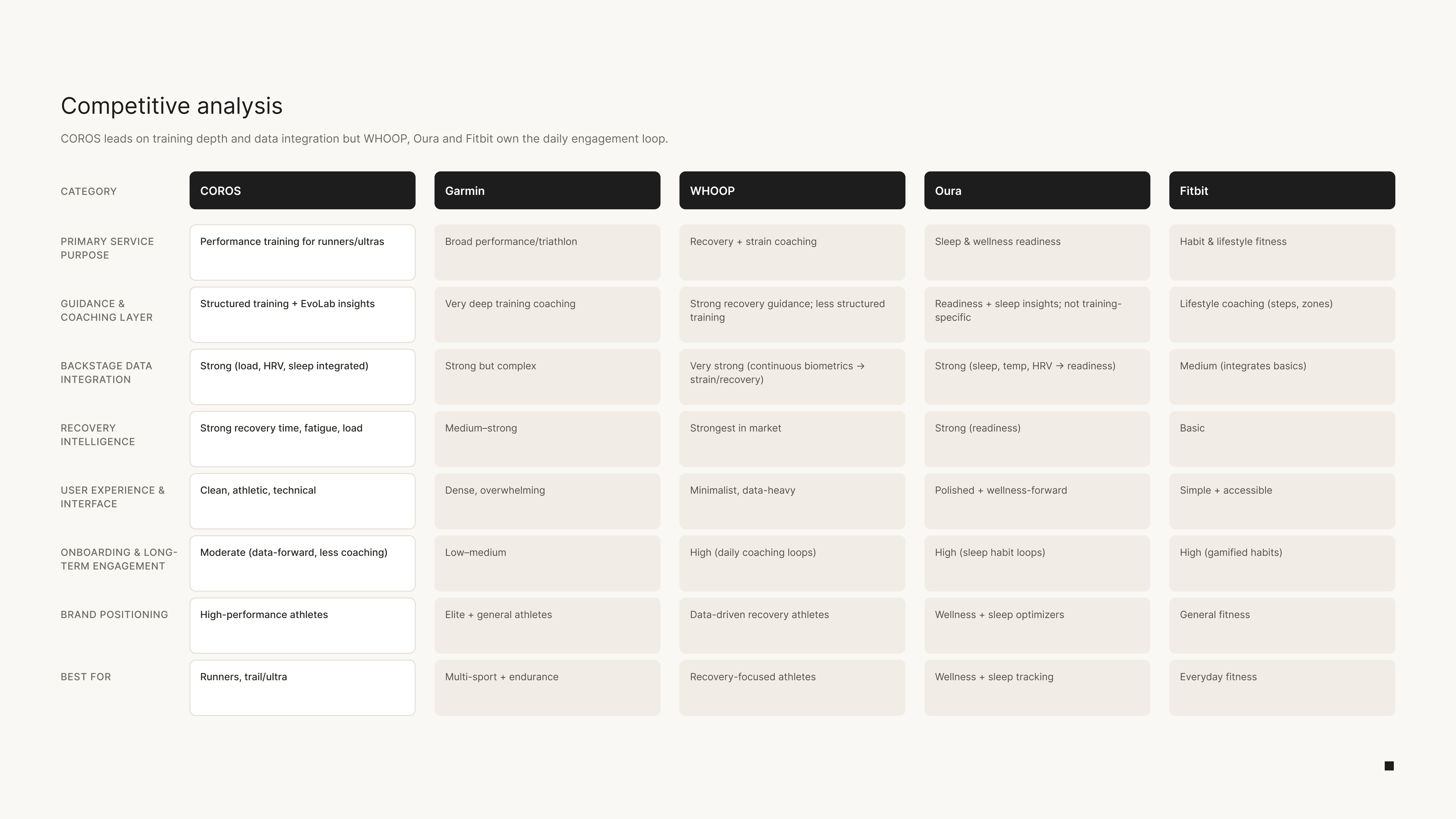Image resolution: width=1456 pixels, height=819 pixels.
Task: Select 'Sleep & wellness readiness' cell
Action: [1037, 253]
